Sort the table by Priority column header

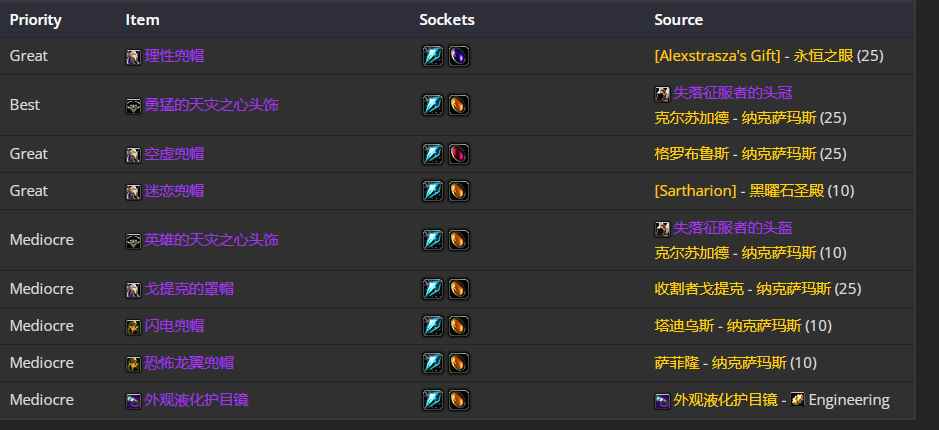[35, 20]
